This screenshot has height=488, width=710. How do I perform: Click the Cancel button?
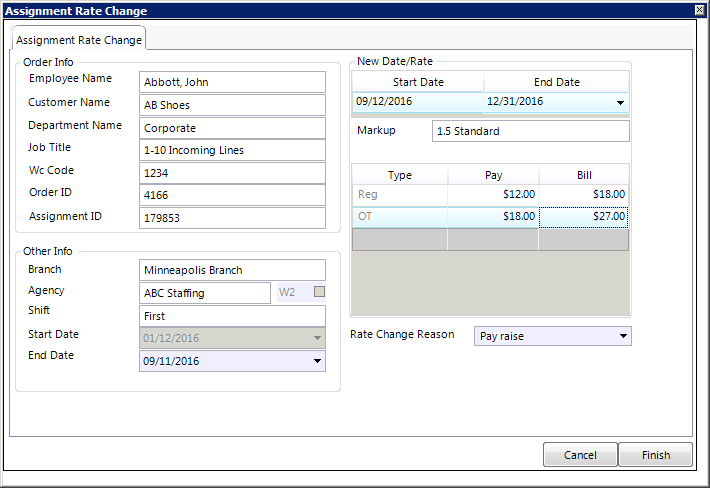[x=579, y=455]
